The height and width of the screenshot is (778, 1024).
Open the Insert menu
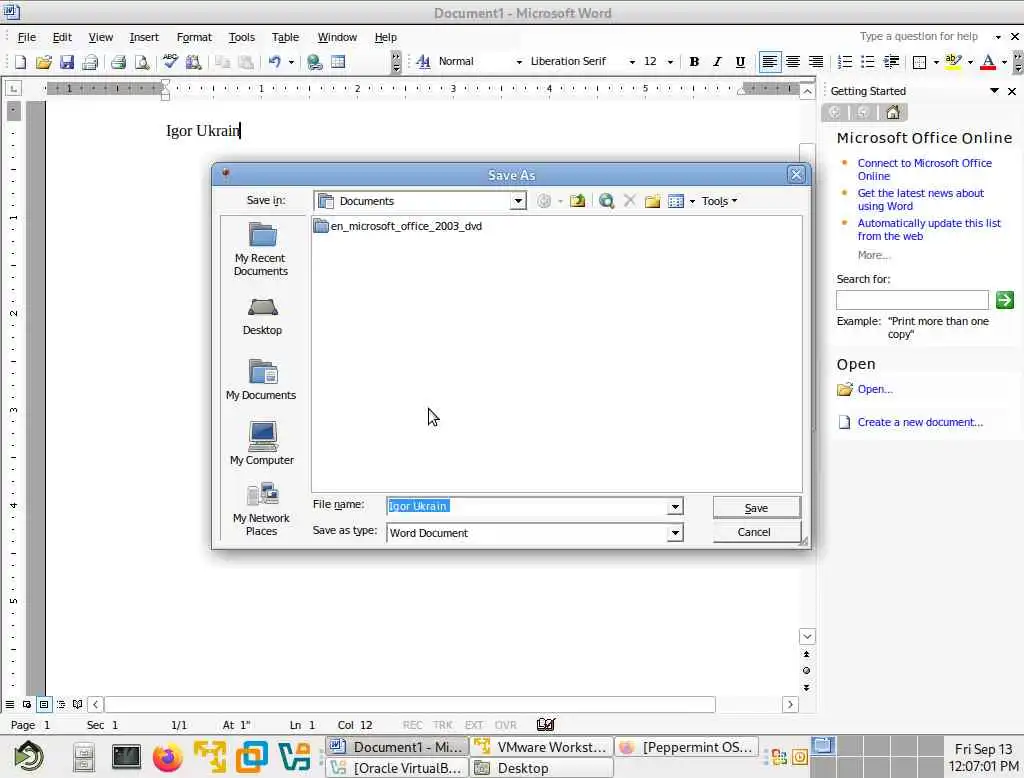(x=144, y=37)
